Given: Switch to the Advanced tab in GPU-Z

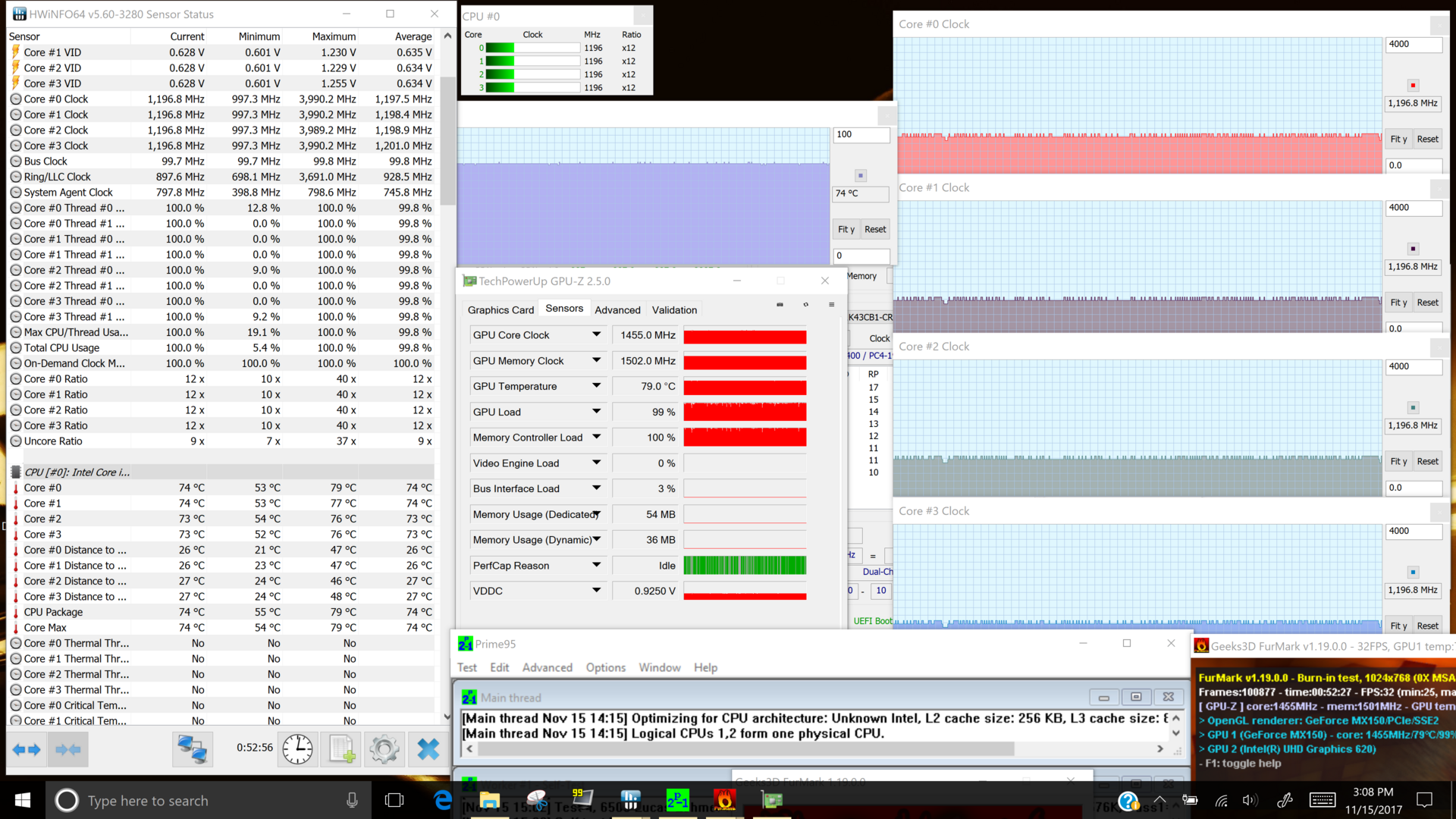Looking at the screenshot, I should pyautogui.click(x=617, y=309).
